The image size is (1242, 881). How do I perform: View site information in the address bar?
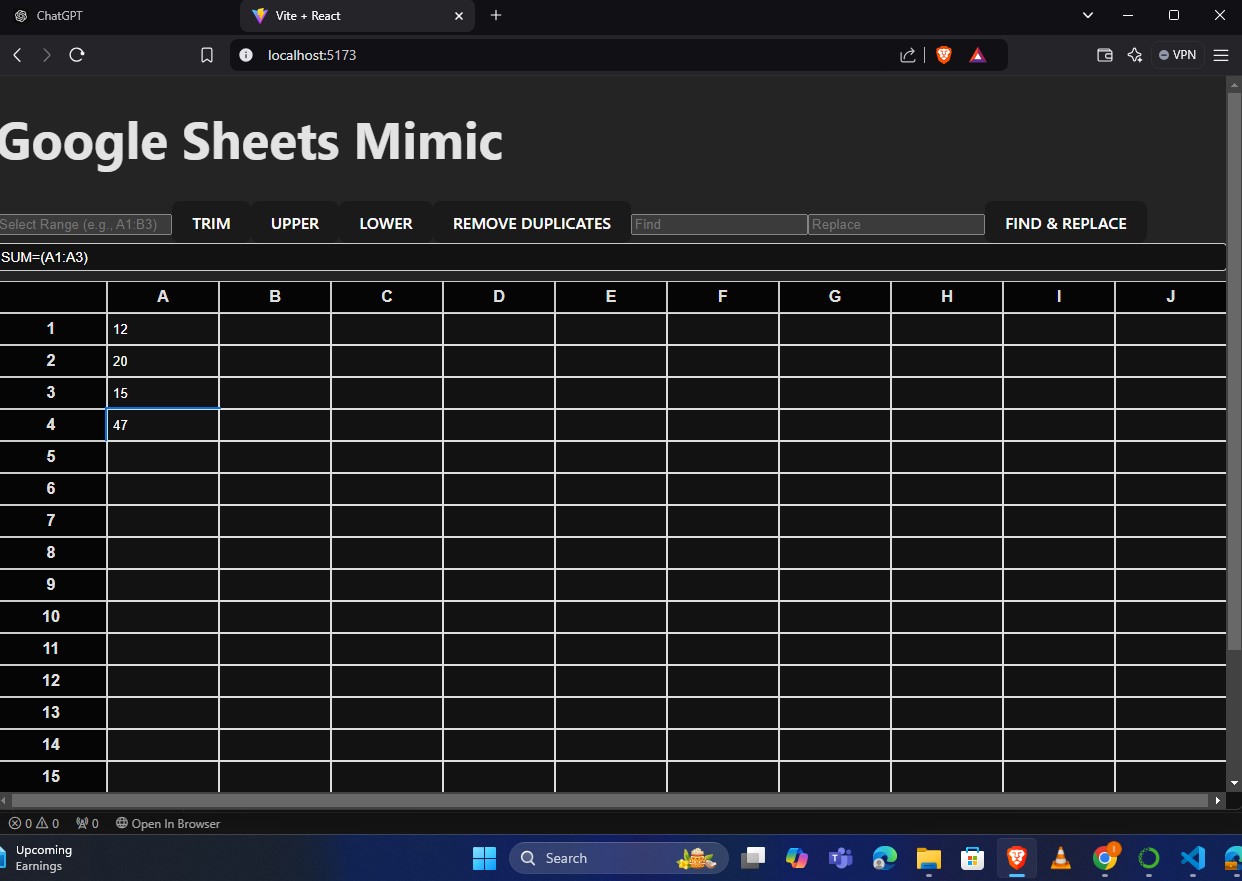click(246, 55)
